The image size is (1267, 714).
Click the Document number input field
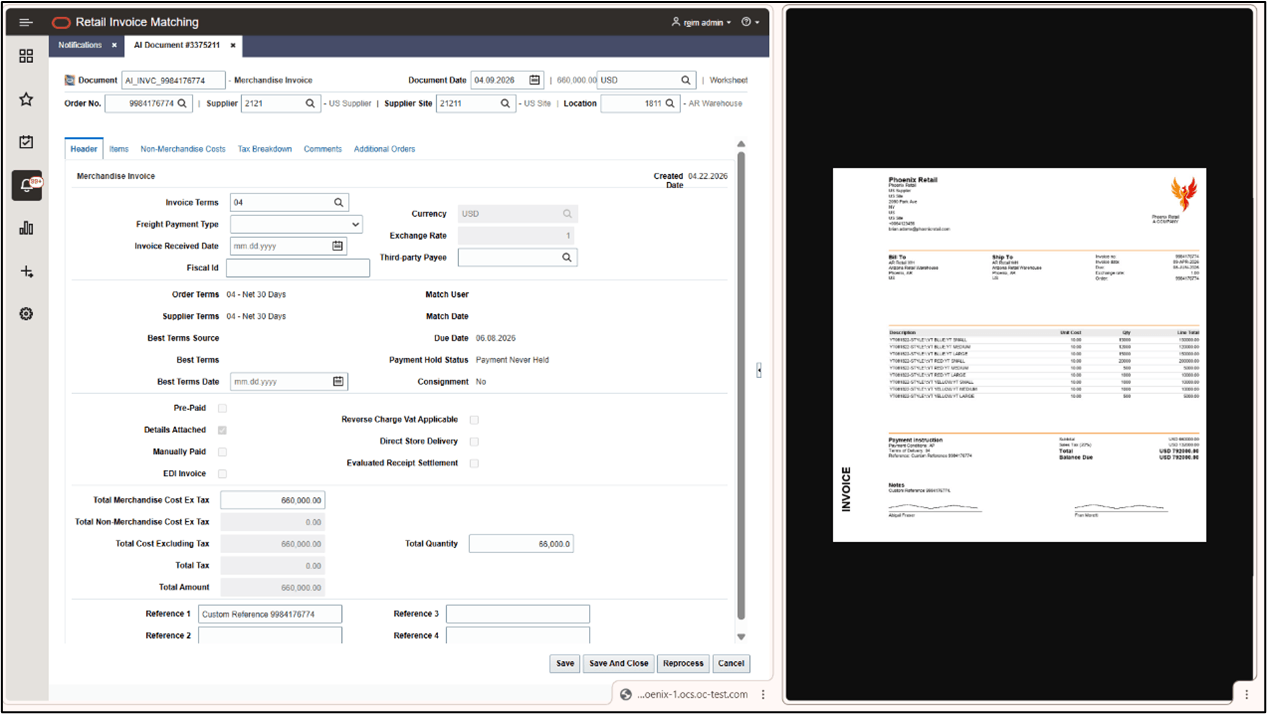pyautogui.click(x=173, y=80)
